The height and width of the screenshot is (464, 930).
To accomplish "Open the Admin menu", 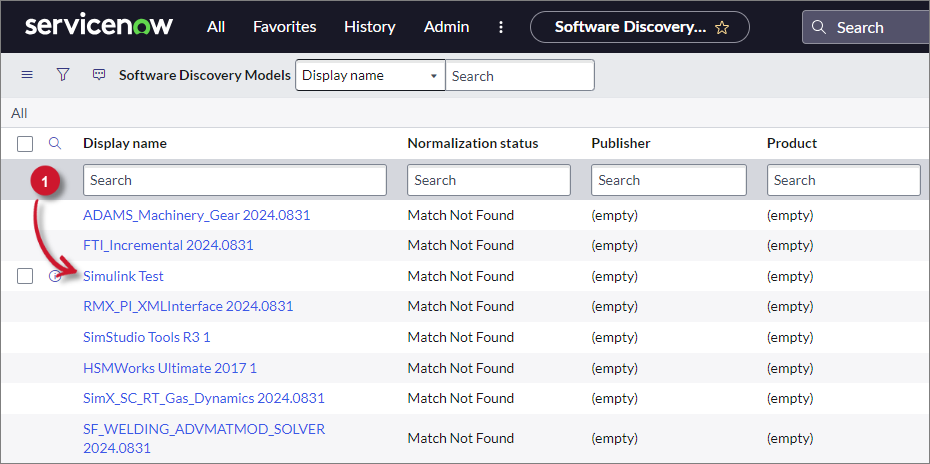I will coord(447,27).
